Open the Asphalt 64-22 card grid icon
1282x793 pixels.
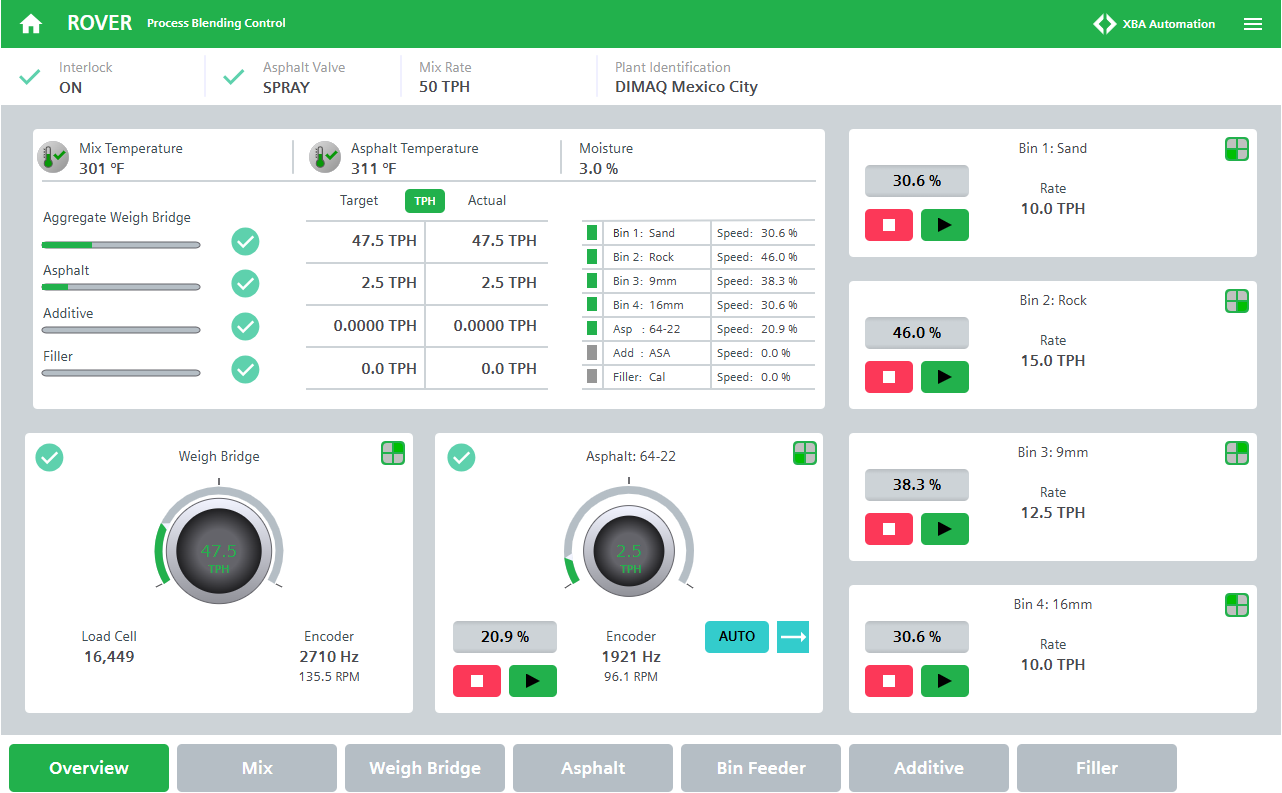pos(805,453)
